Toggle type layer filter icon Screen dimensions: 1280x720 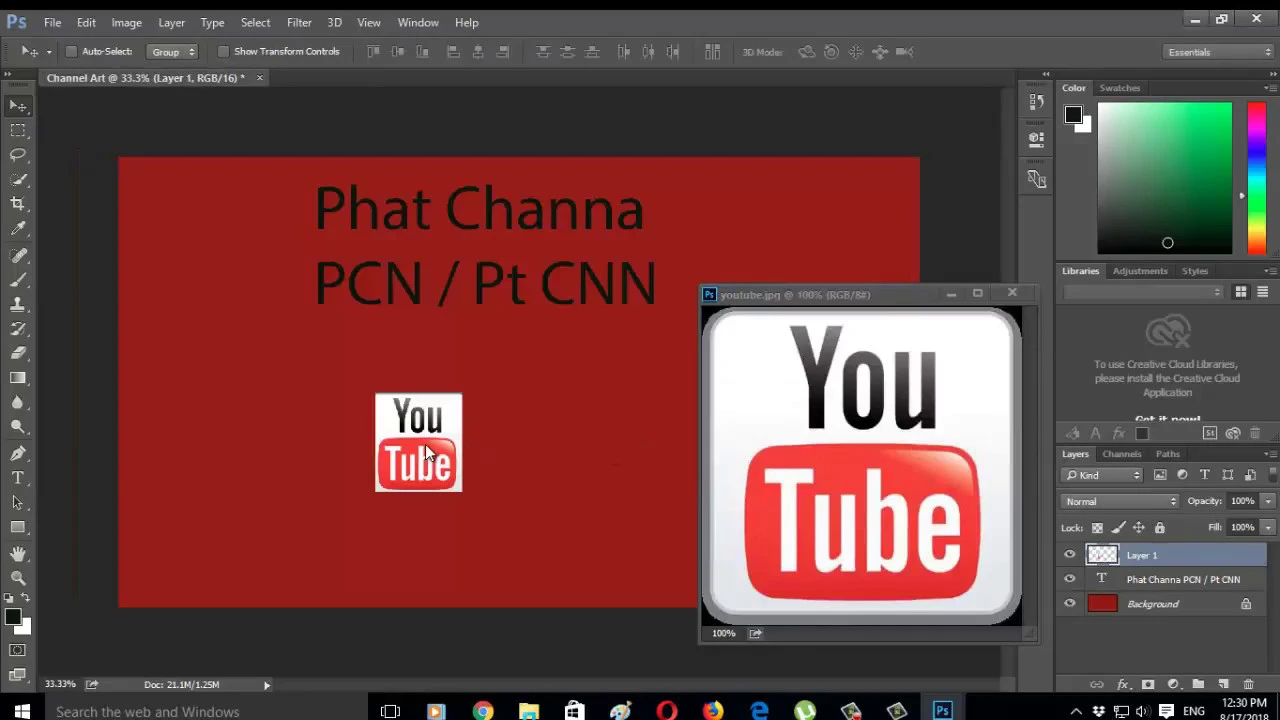[1205, 475]
